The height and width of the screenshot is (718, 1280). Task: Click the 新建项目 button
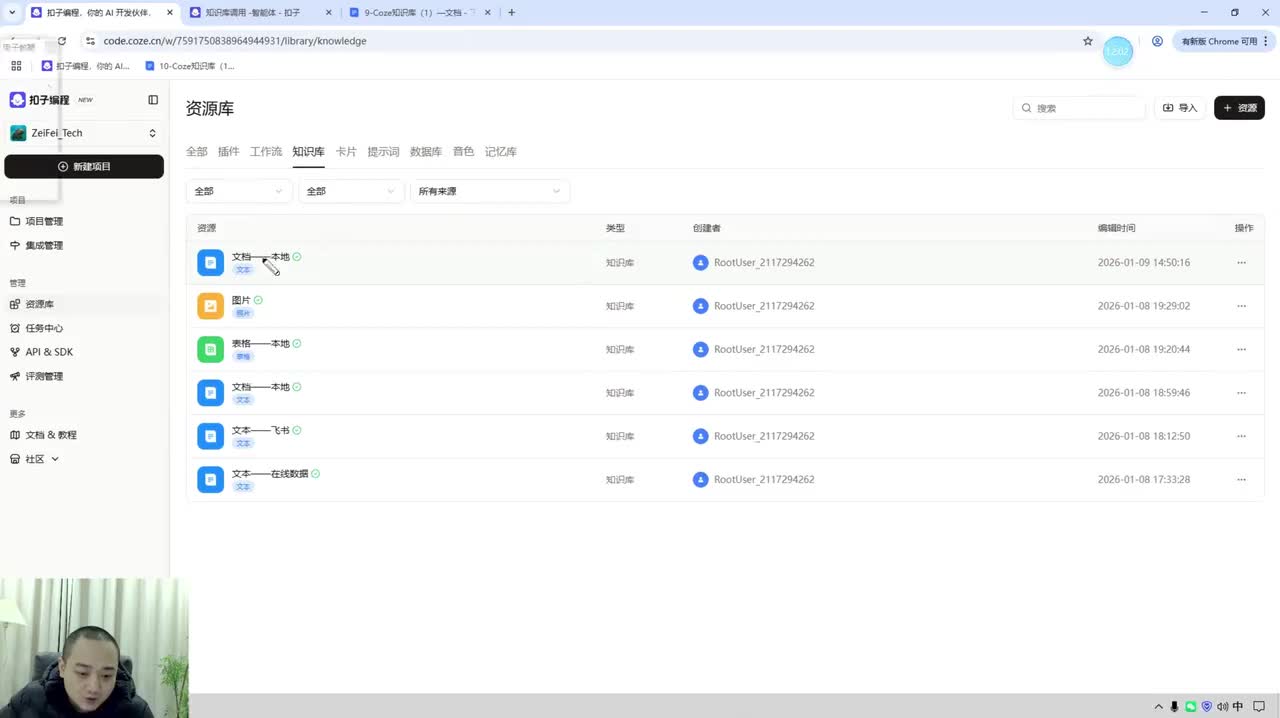84,167
